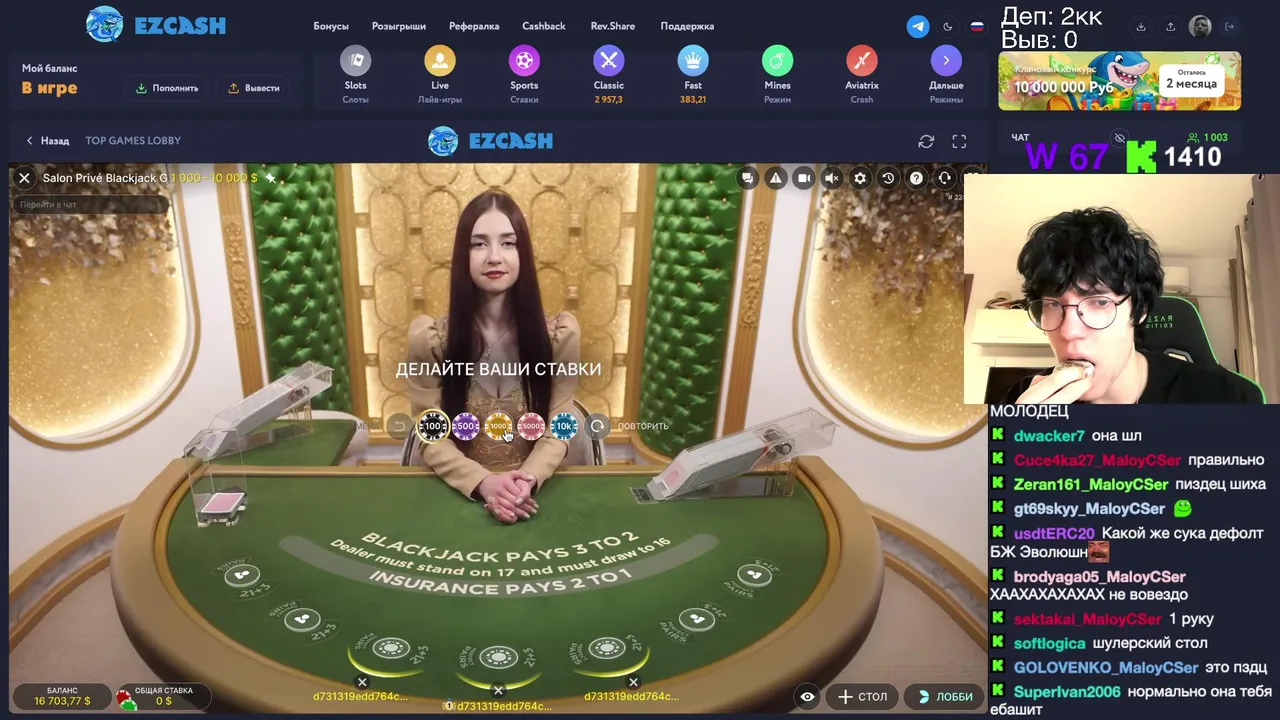The image size is (1280, 720).
Task: Open the game settings gear icon
Action: click(x=860, y=178)
